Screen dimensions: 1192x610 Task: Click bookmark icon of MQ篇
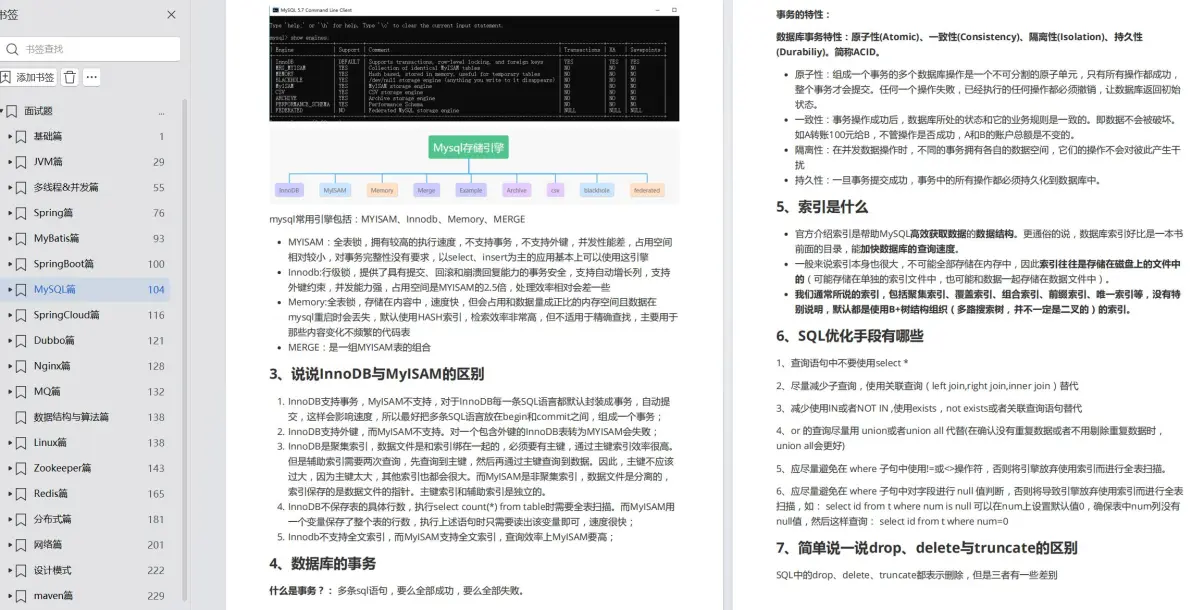(x=21, y=392)
